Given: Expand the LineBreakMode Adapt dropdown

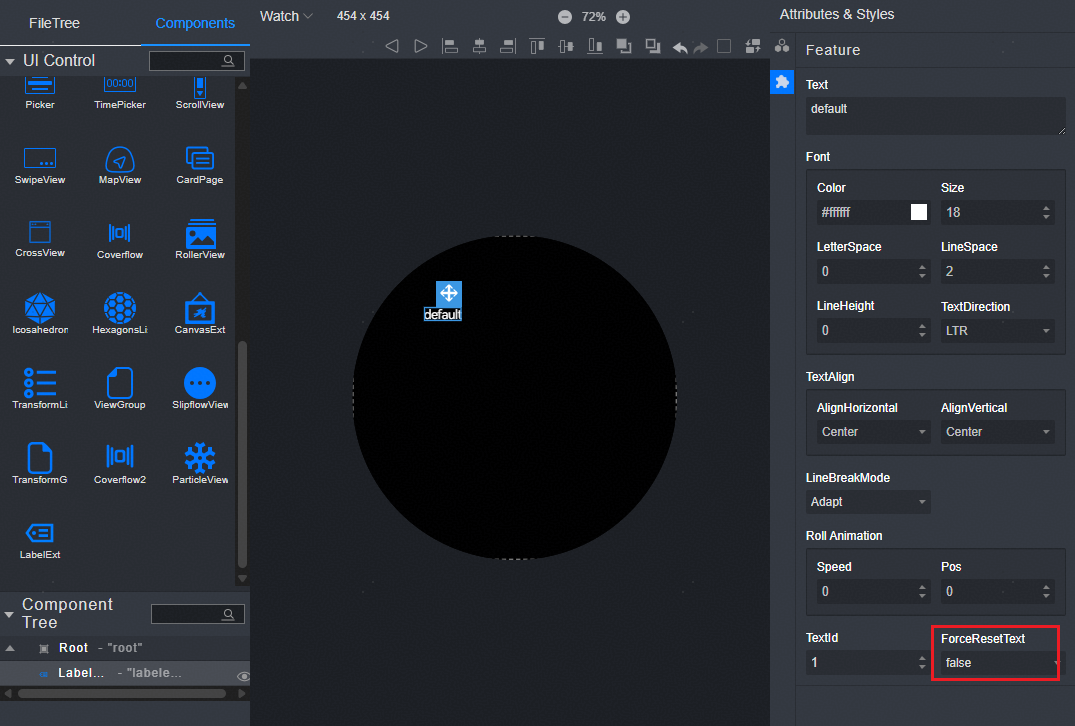Looking at the screenshot, I should [x=868, y=502].
